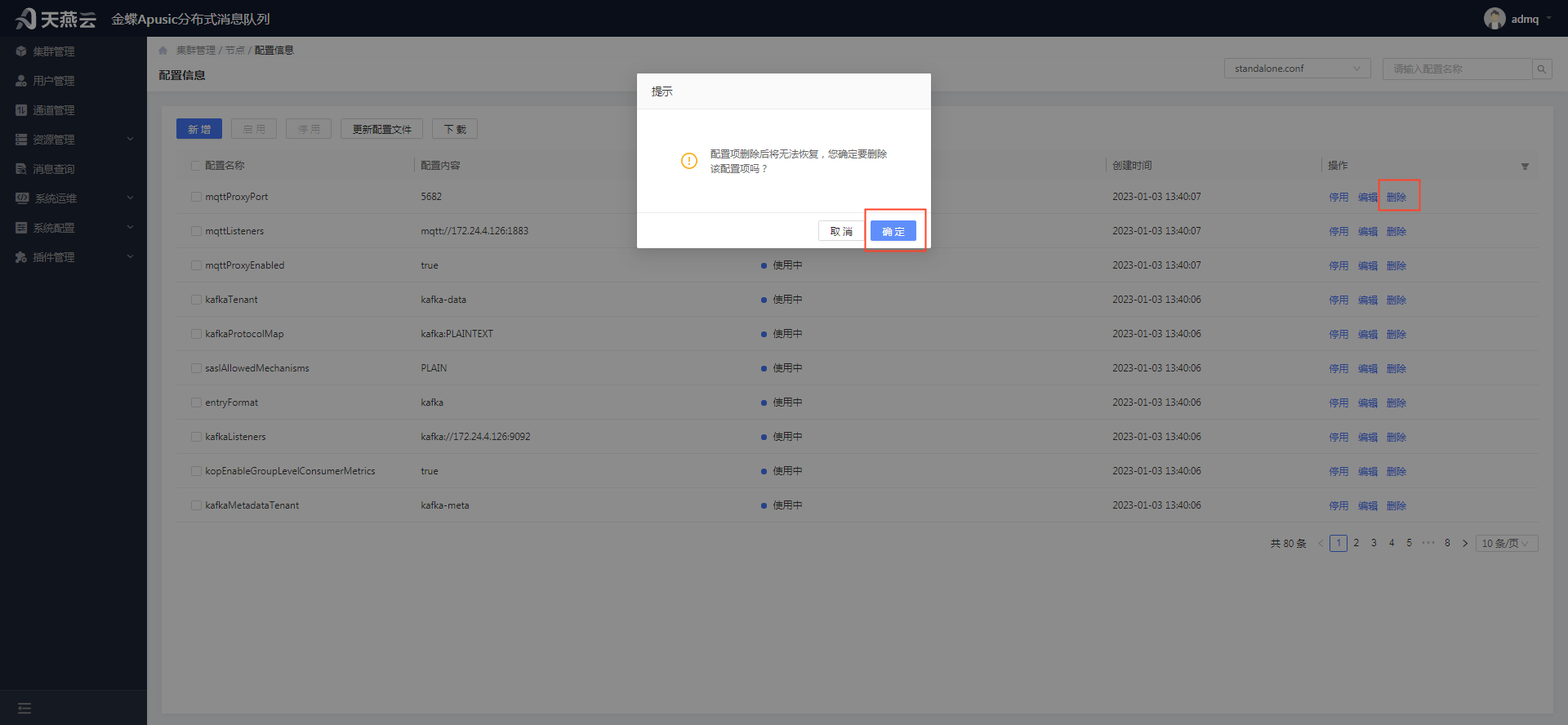
Task: Click 编辑 for mqttListeners row
Action: tap(1368, 231)
